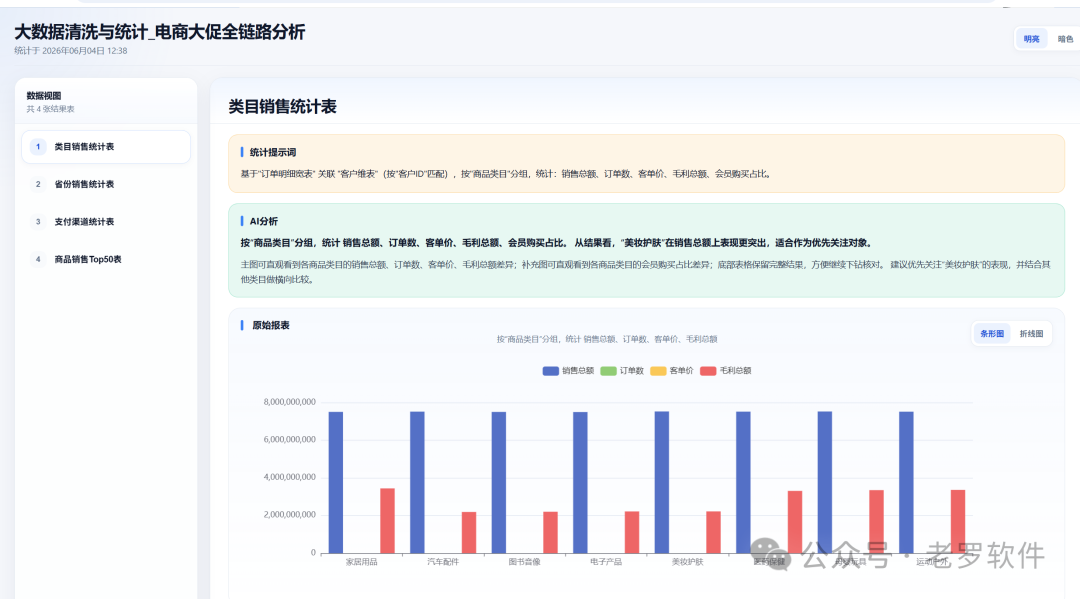The height and width of the screenshot is (599, 1080).
Task: Click the 统计提示词 section heading
Action: [x=273, y=152]
